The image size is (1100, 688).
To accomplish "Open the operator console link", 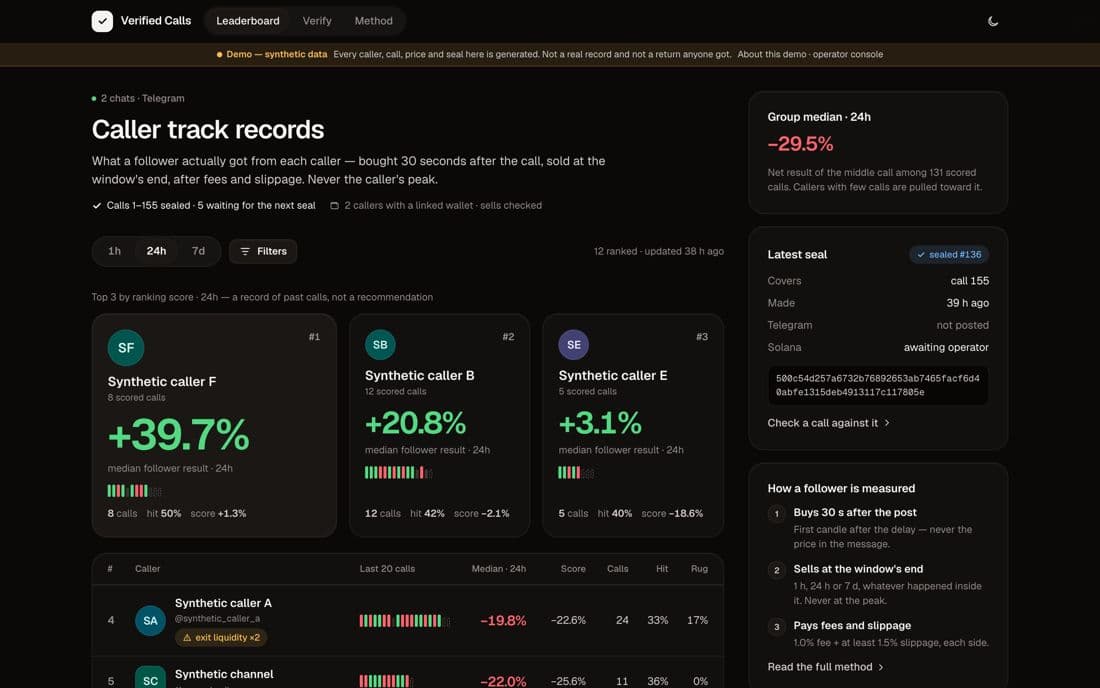I will coord(847,54).
